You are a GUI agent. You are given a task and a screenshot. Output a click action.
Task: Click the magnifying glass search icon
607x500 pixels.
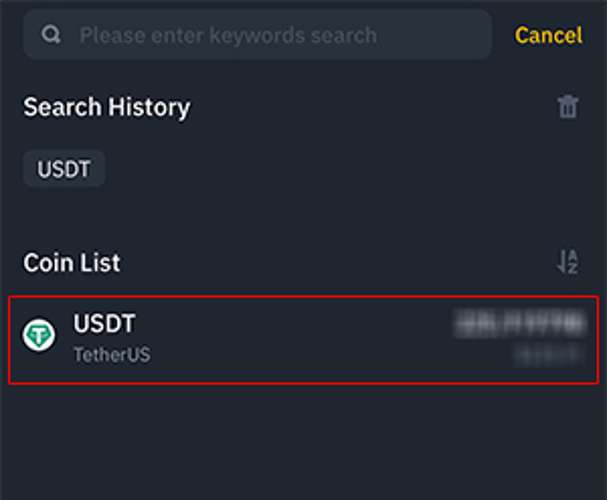[50, 35]
